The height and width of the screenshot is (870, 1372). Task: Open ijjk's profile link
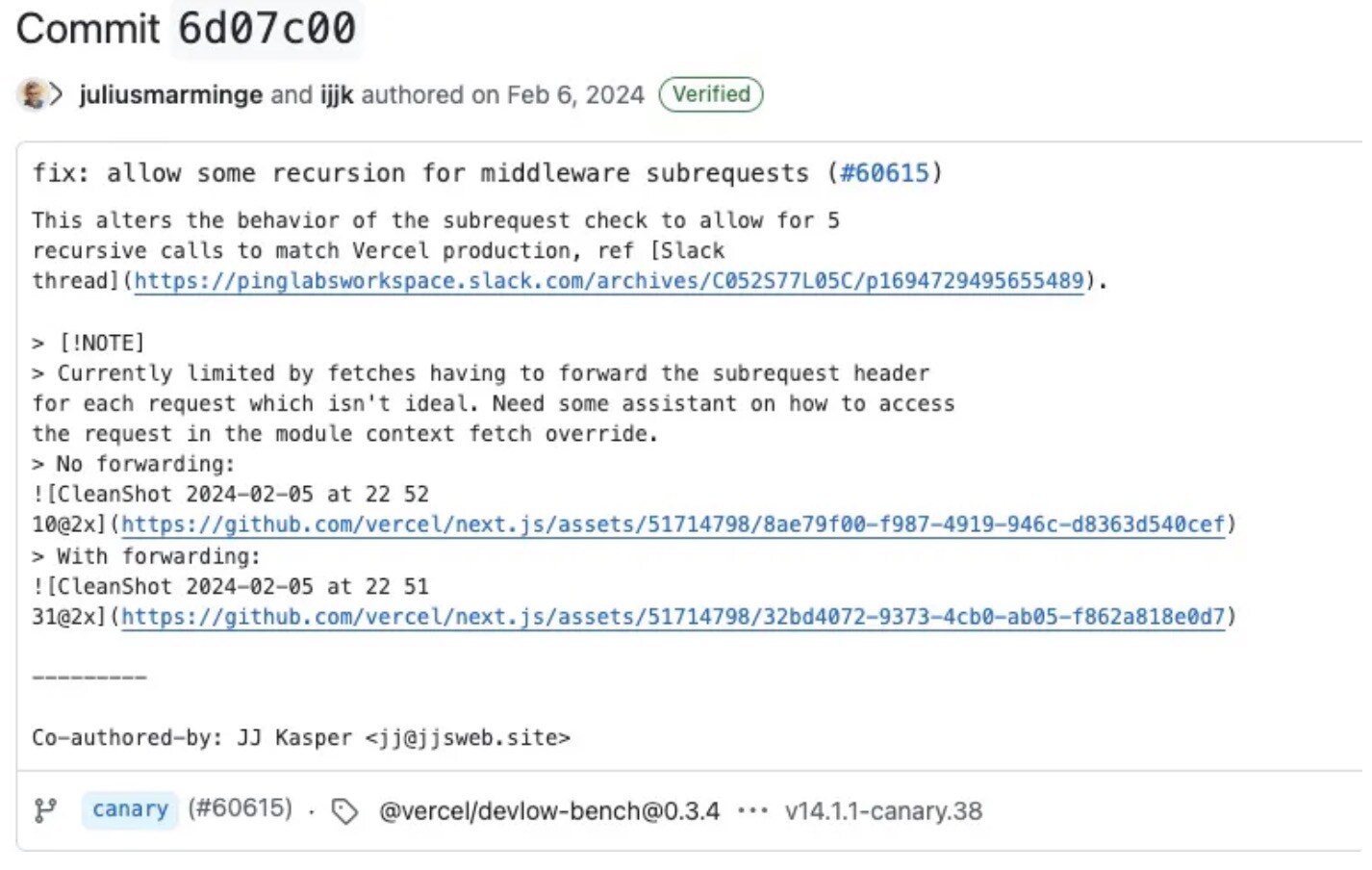(337, 94)
